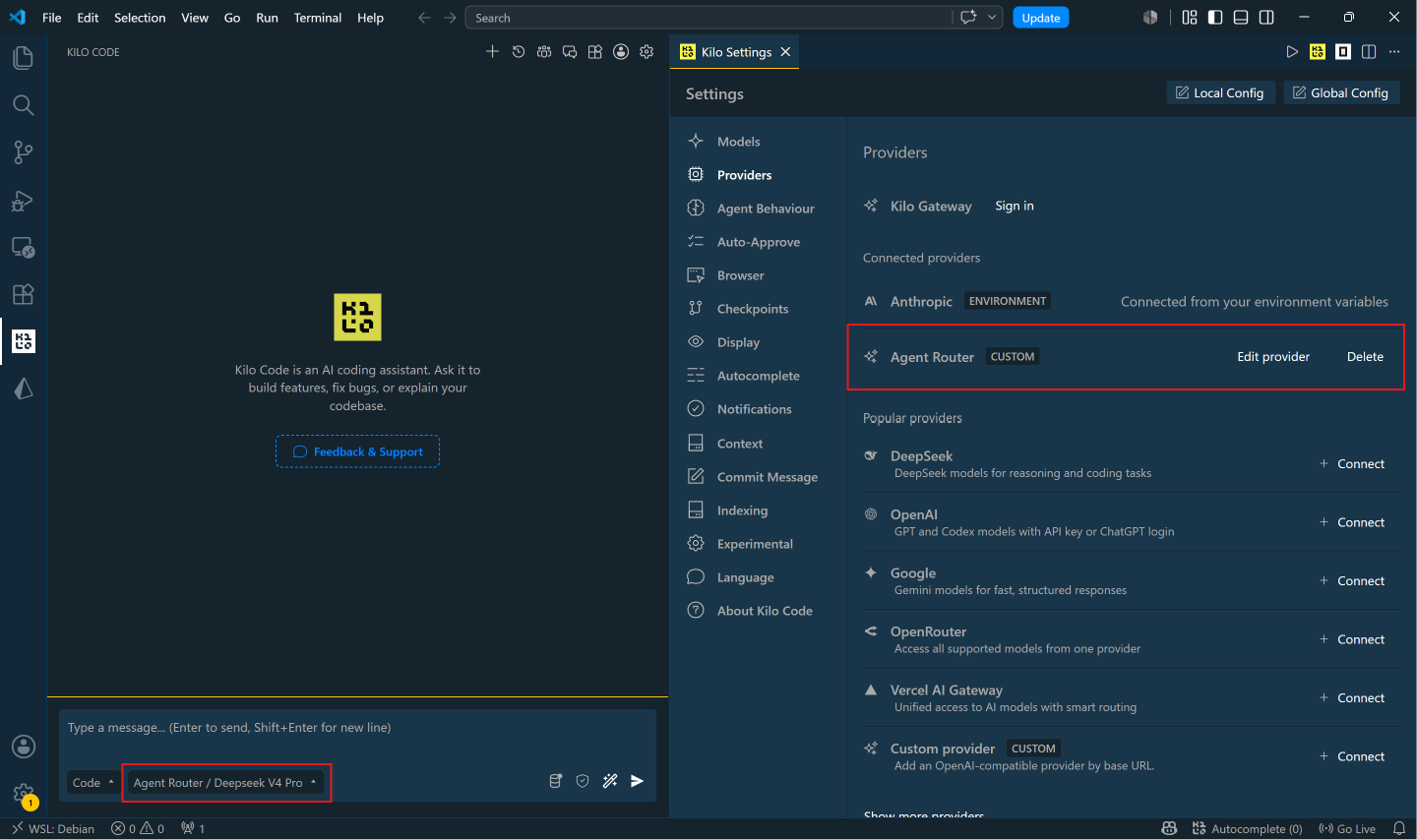1417x840 pixels.
Task: Connect the DeepSeek provider
Action: click(x=1352, y=463)
